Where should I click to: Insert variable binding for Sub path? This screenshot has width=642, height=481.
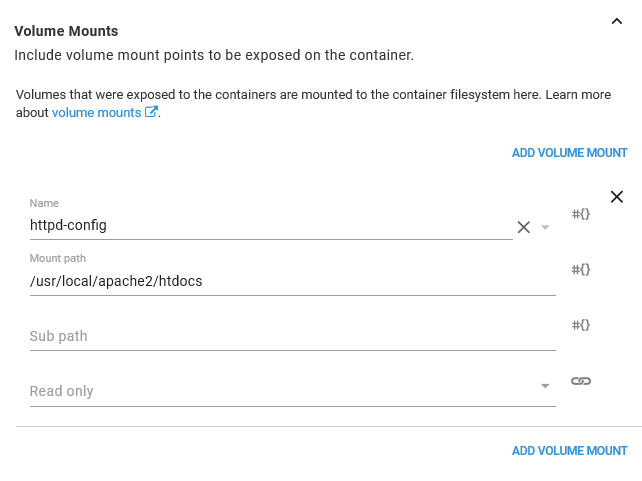581,325
